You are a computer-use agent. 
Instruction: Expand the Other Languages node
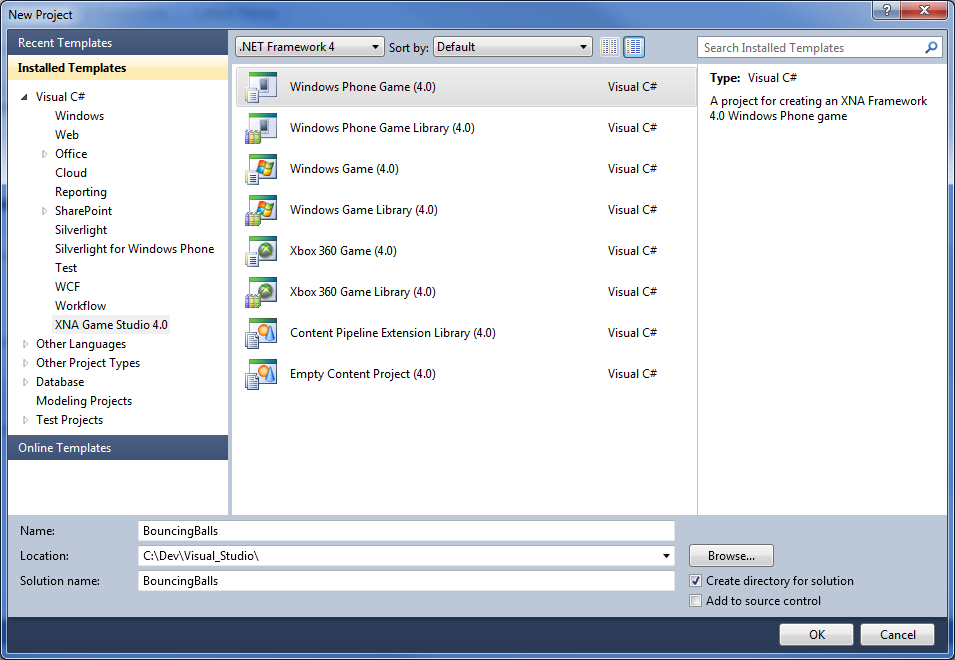[25, 344]
